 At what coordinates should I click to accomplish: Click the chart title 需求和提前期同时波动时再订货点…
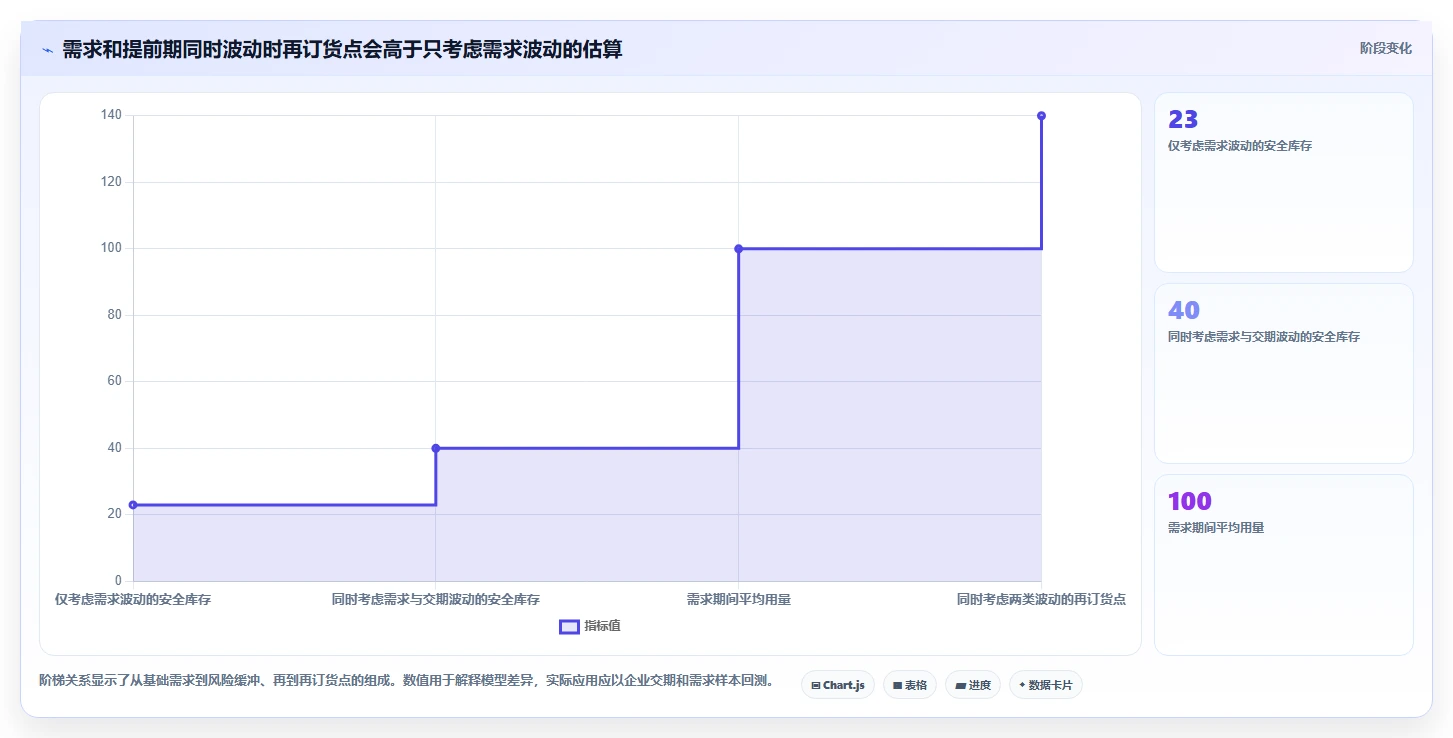coord(342,49)
